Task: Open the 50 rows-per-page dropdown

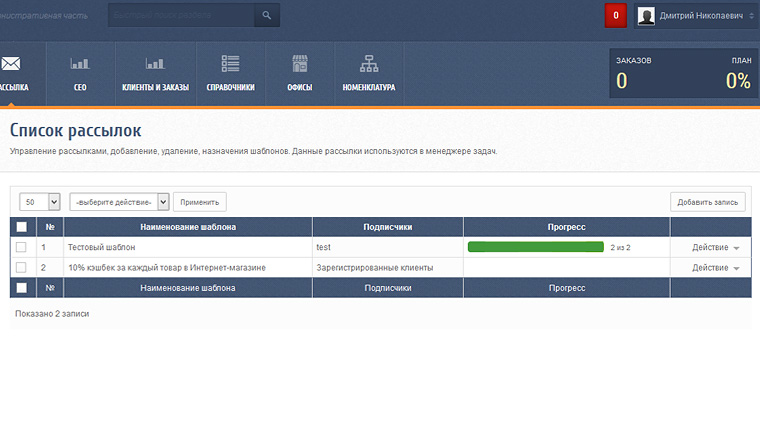Action: pos(40,202)
